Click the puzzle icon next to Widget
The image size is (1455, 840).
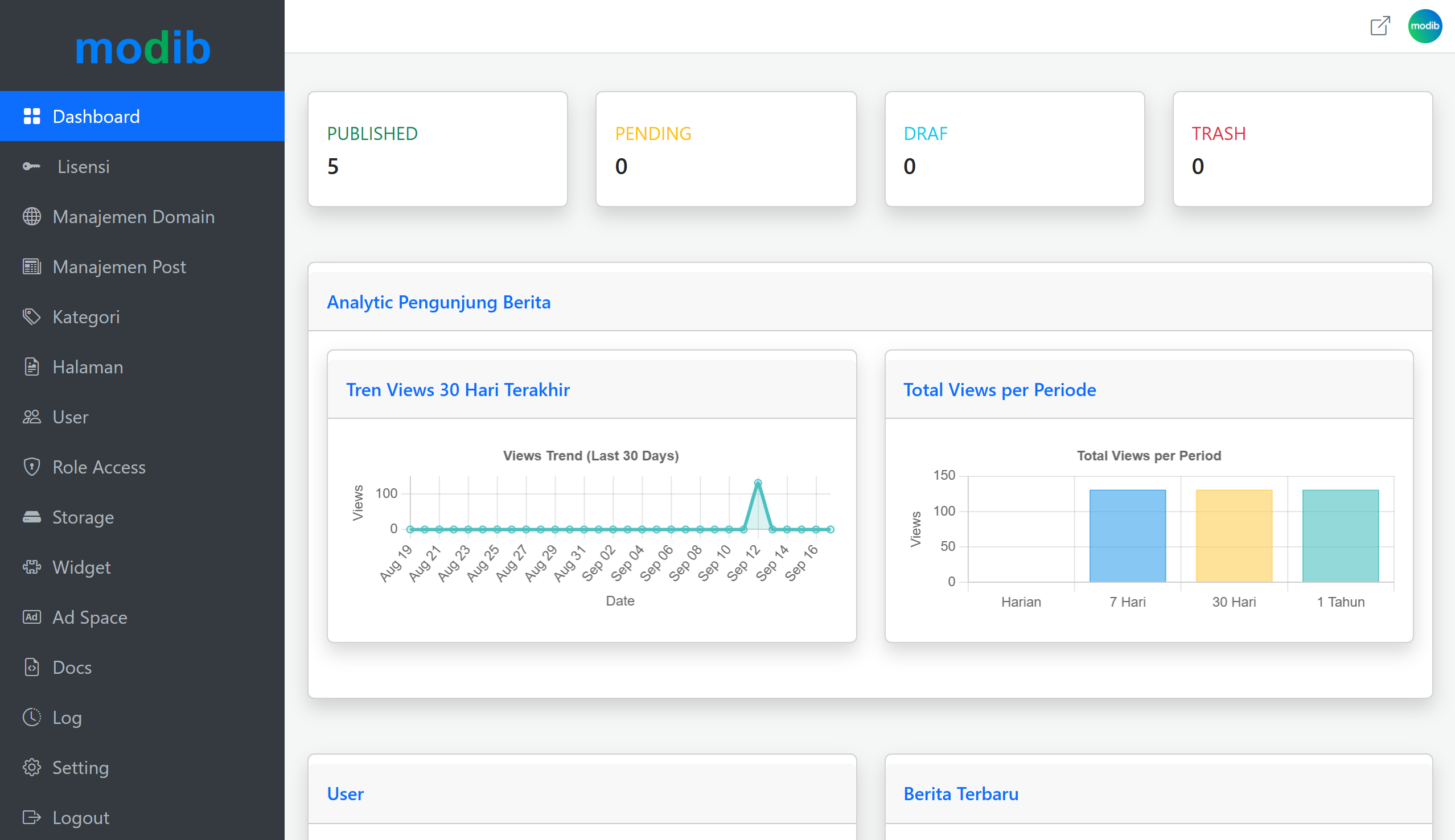pos(32,567)
